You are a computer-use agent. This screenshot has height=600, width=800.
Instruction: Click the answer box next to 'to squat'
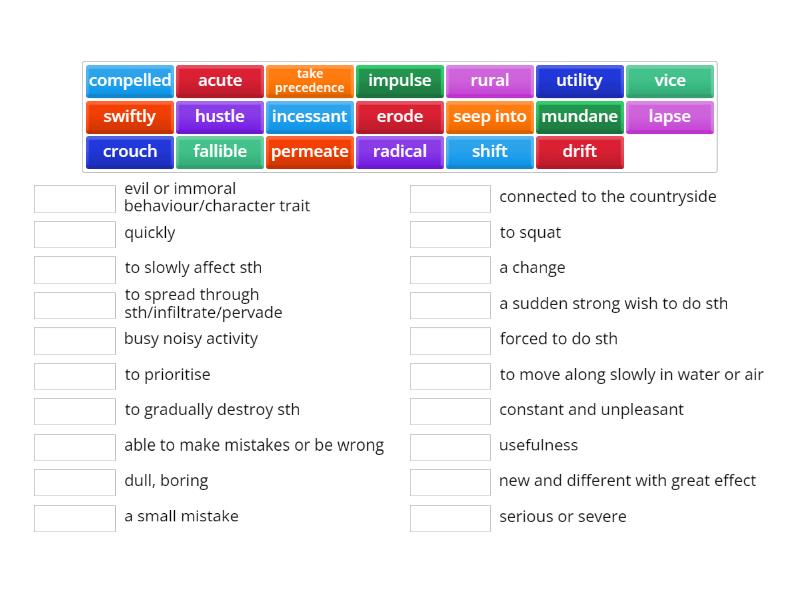450,233
